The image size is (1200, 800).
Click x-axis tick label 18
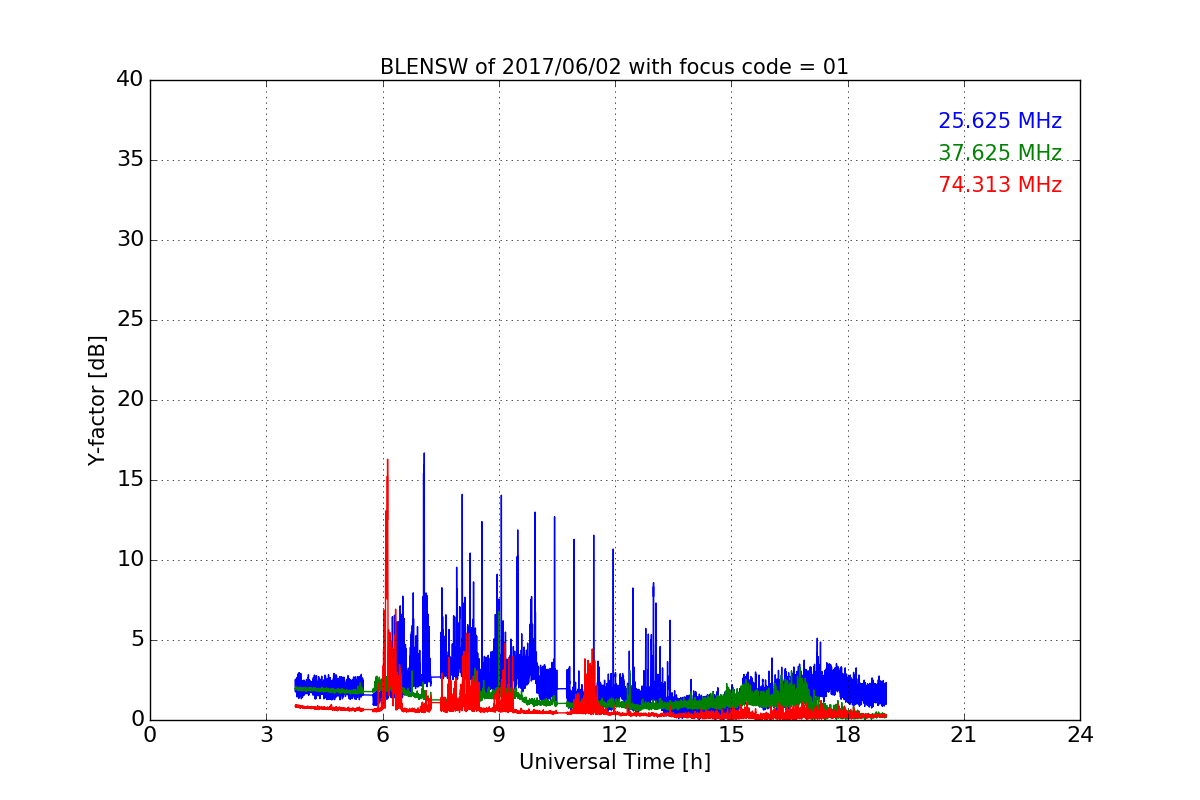[x=848, y=735]
